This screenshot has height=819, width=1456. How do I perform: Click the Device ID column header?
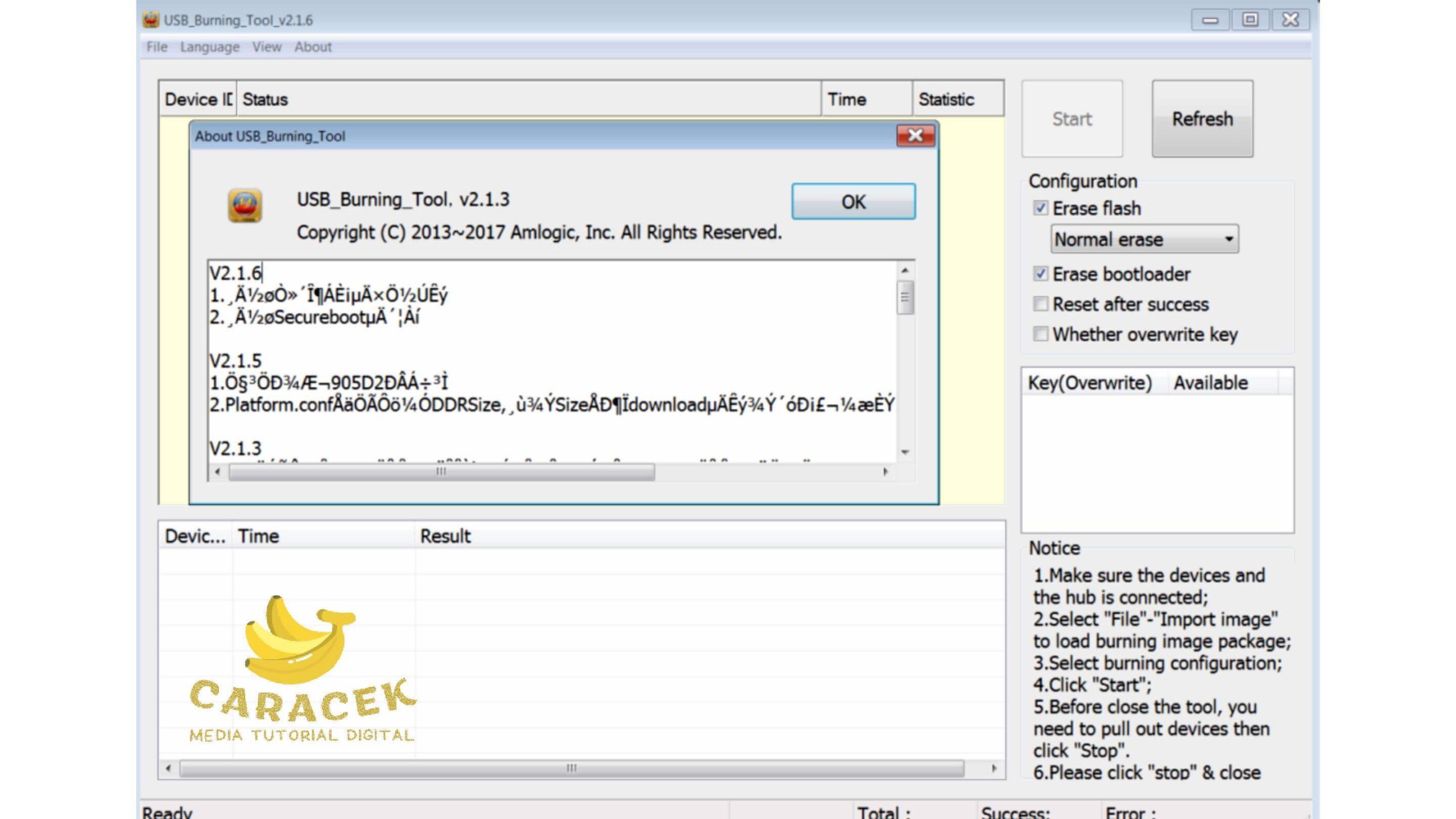point(197,99)
